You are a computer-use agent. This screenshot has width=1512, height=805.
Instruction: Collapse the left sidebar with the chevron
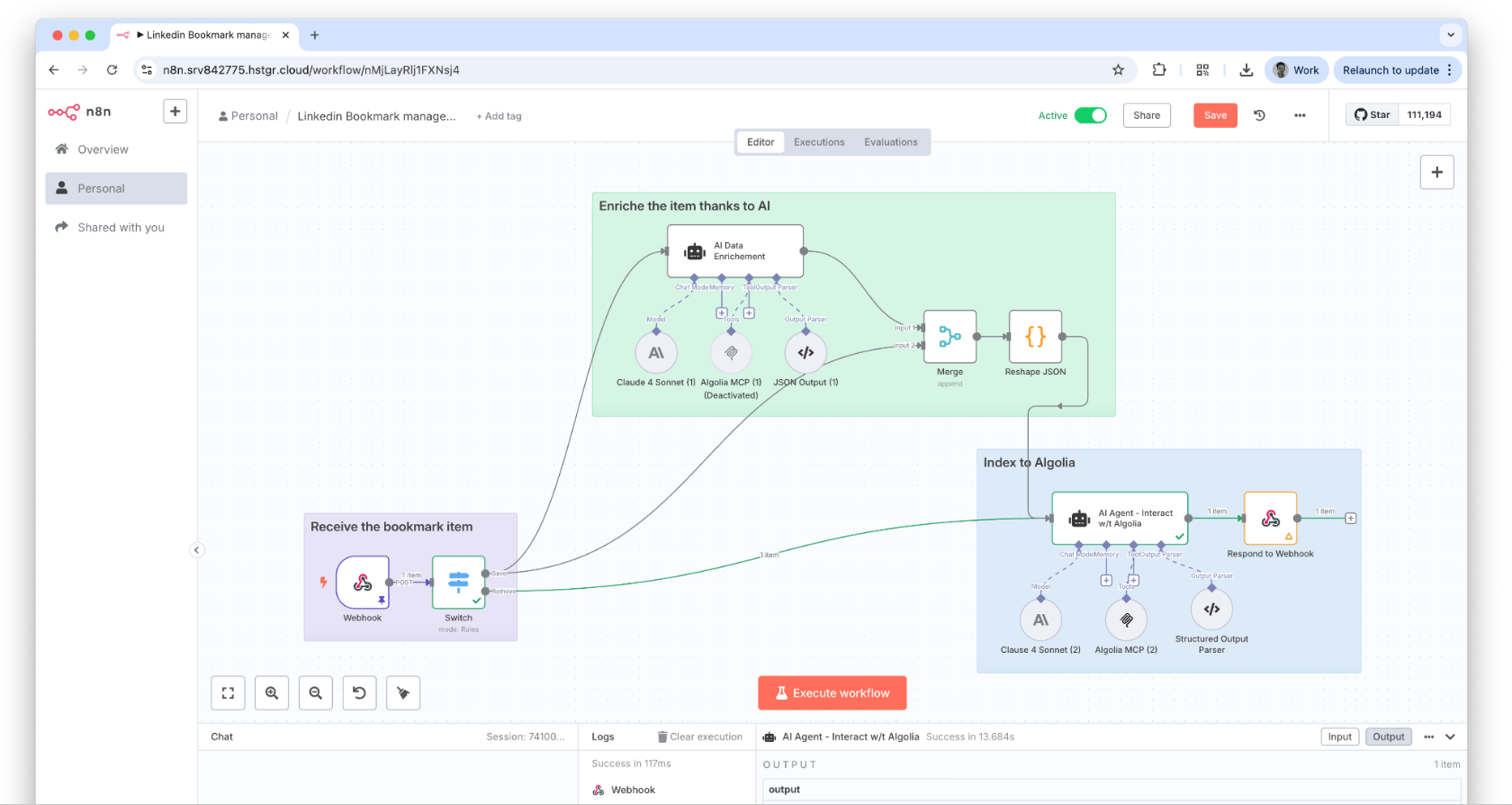tap(196, 550)
